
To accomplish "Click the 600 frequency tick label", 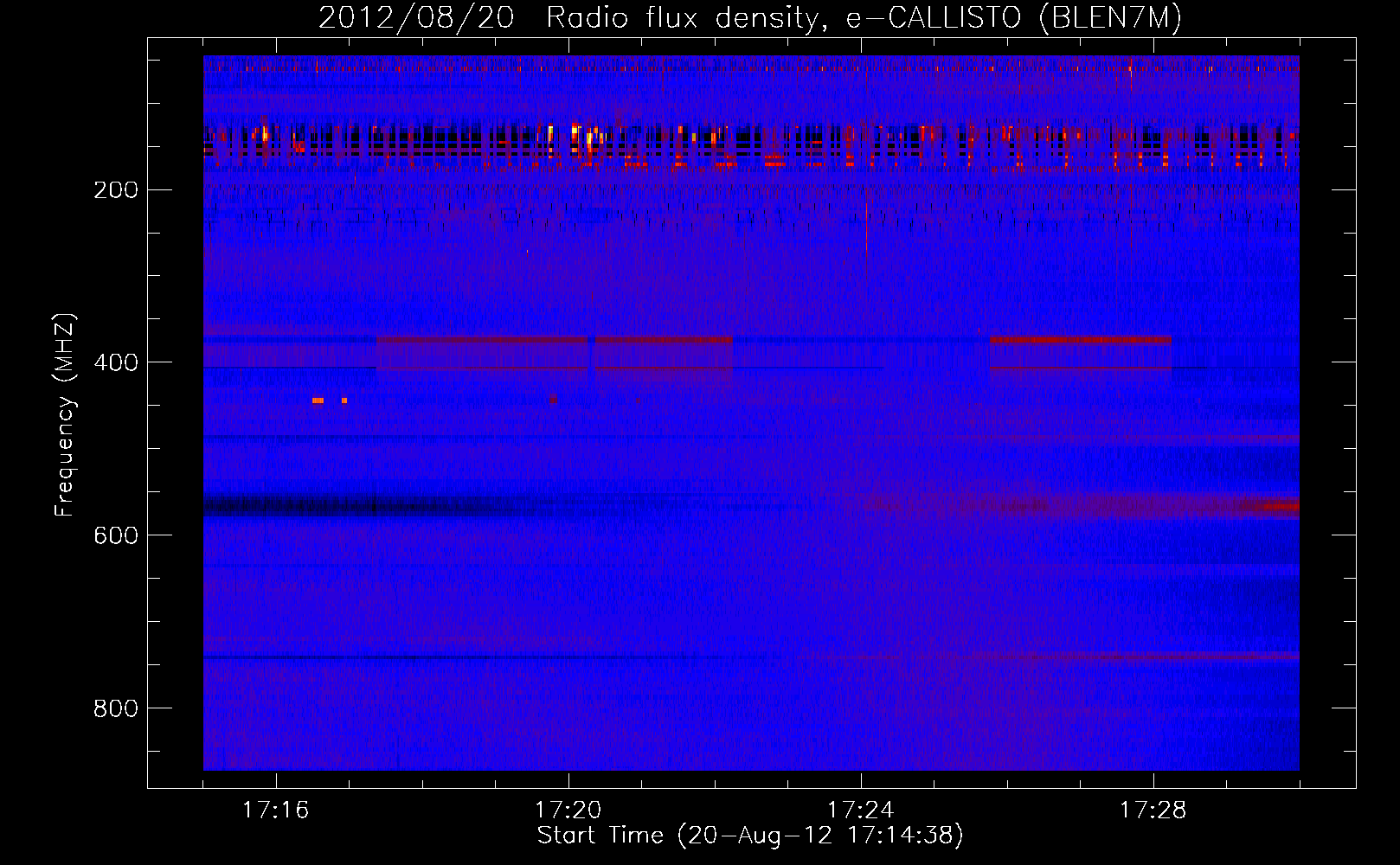I will coord(116,535).
